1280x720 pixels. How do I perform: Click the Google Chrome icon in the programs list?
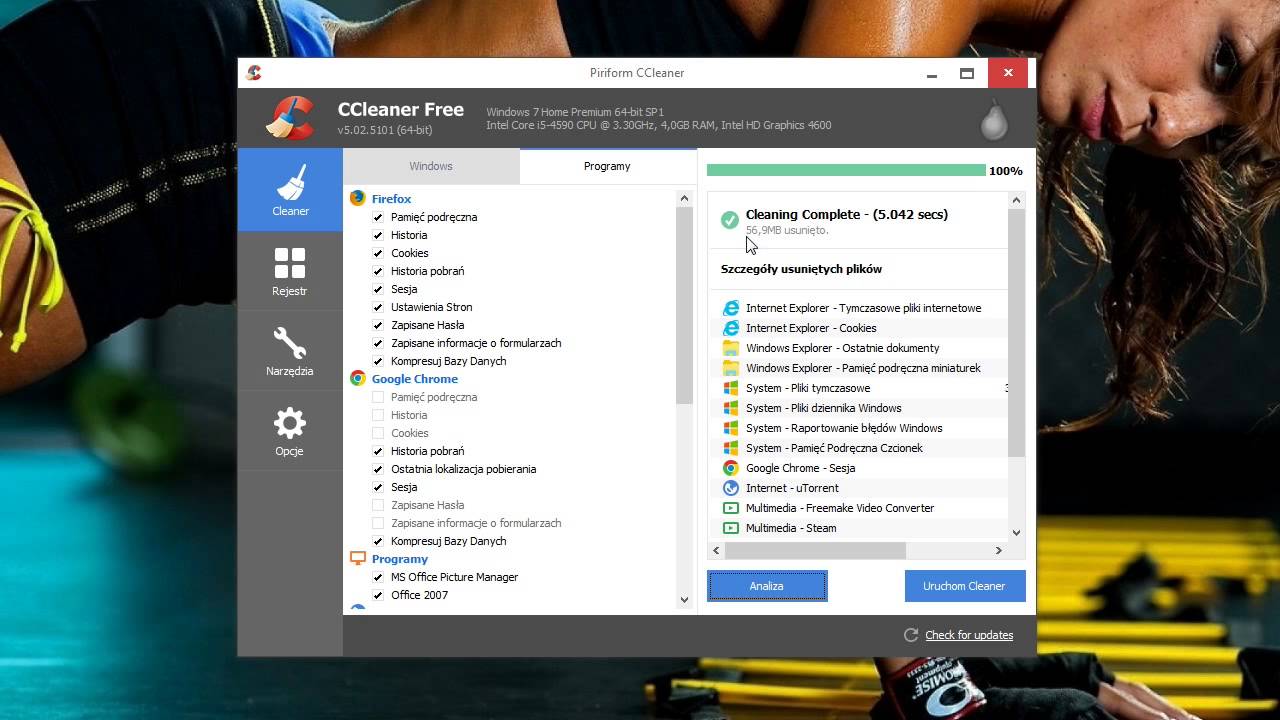tap(357, 378)
